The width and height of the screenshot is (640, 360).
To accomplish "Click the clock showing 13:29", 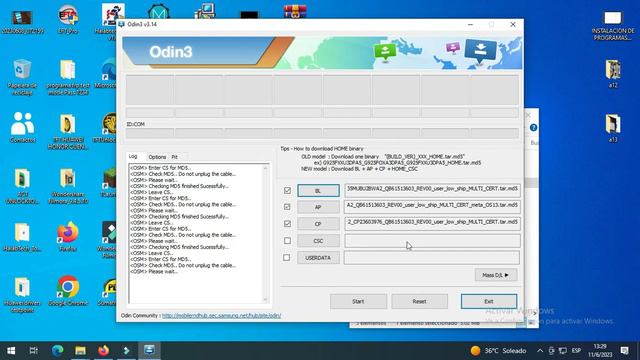I will (600, 351).
